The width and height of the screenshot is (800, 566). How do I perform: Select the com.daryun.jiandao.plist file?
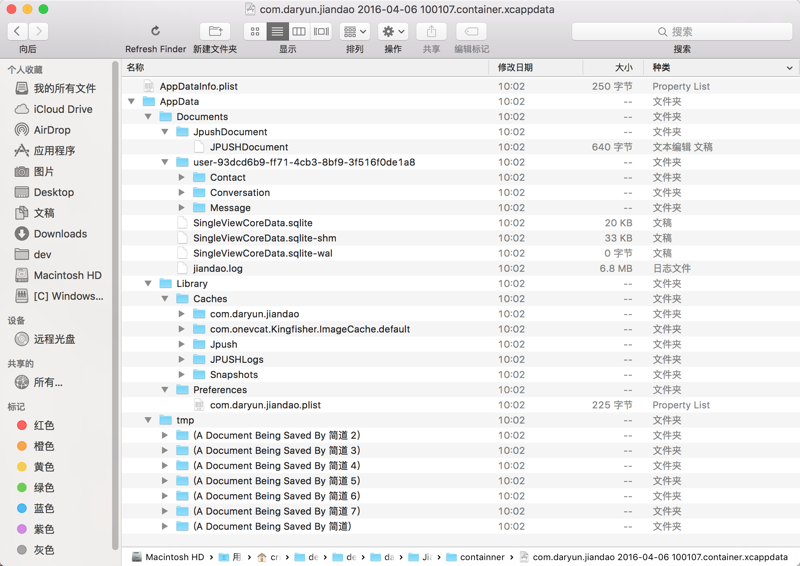coord(460,405)
